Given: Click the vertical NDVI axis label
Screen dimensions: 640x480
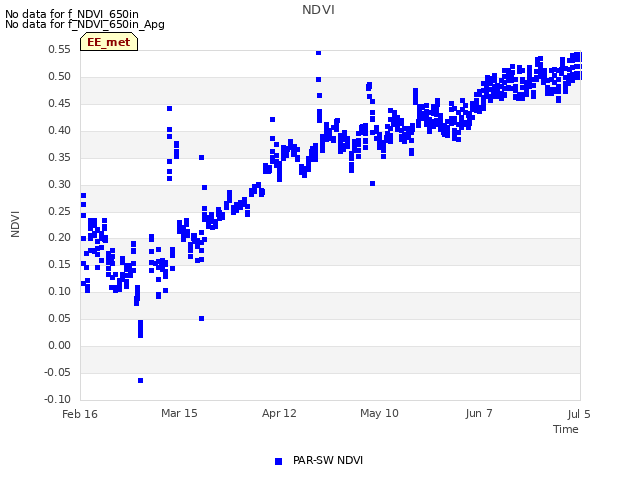Looking at the screenshot, I should [15, 224].
